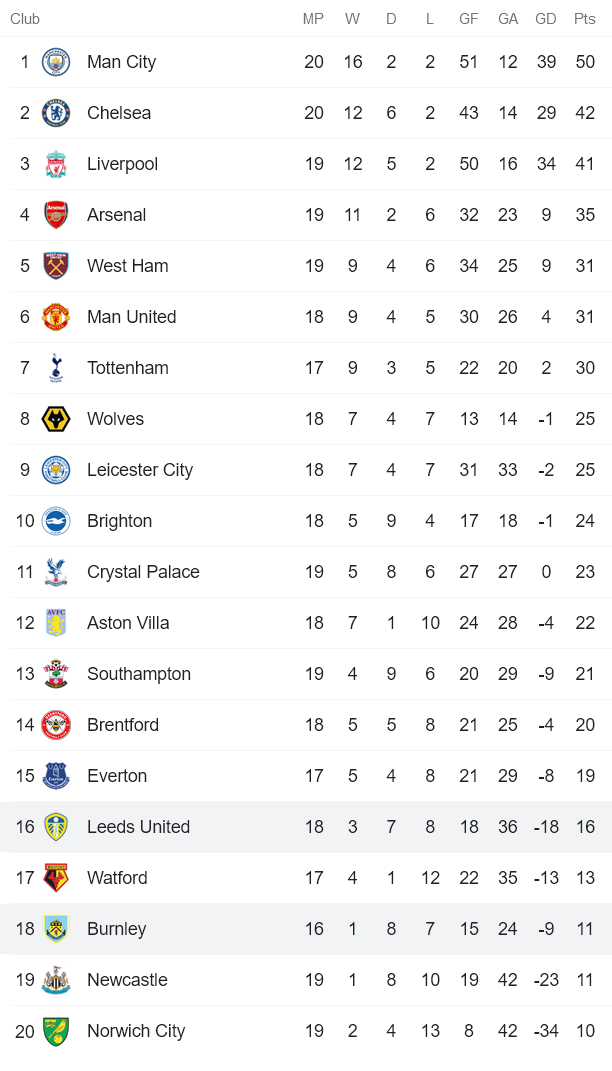Click the Arsenal cannon crest

[56, 215]
